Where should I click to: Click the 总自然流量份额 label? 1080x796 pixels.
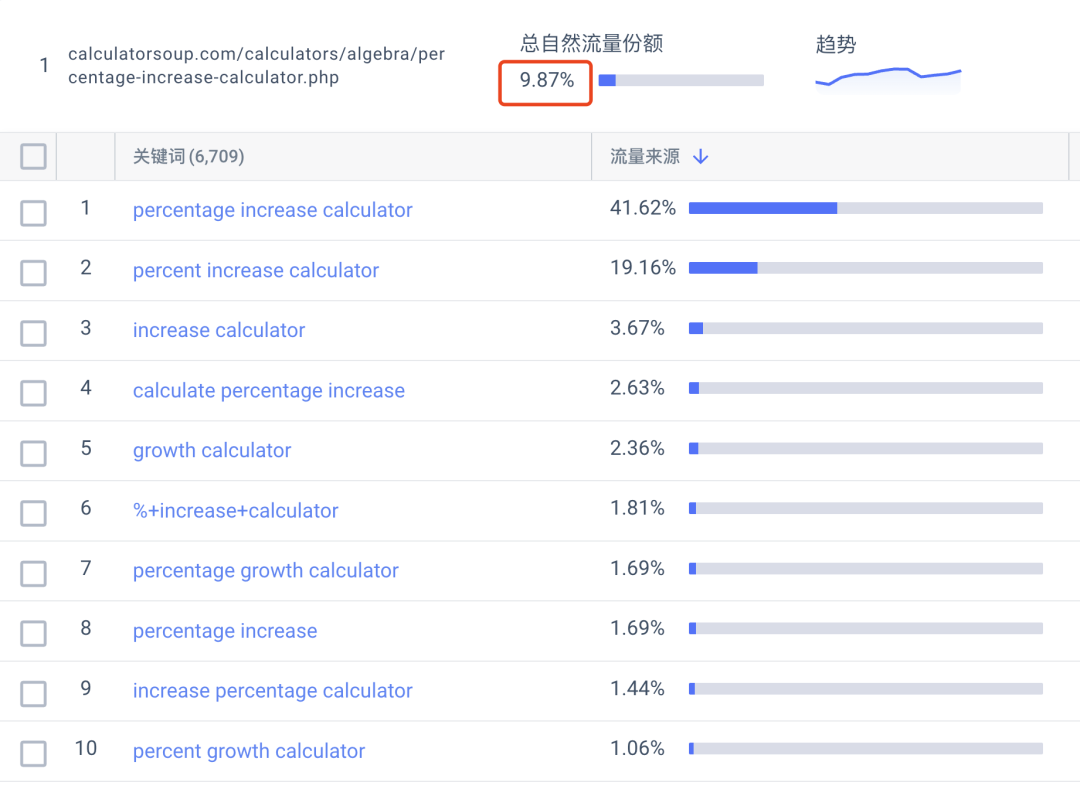(592, 43)
